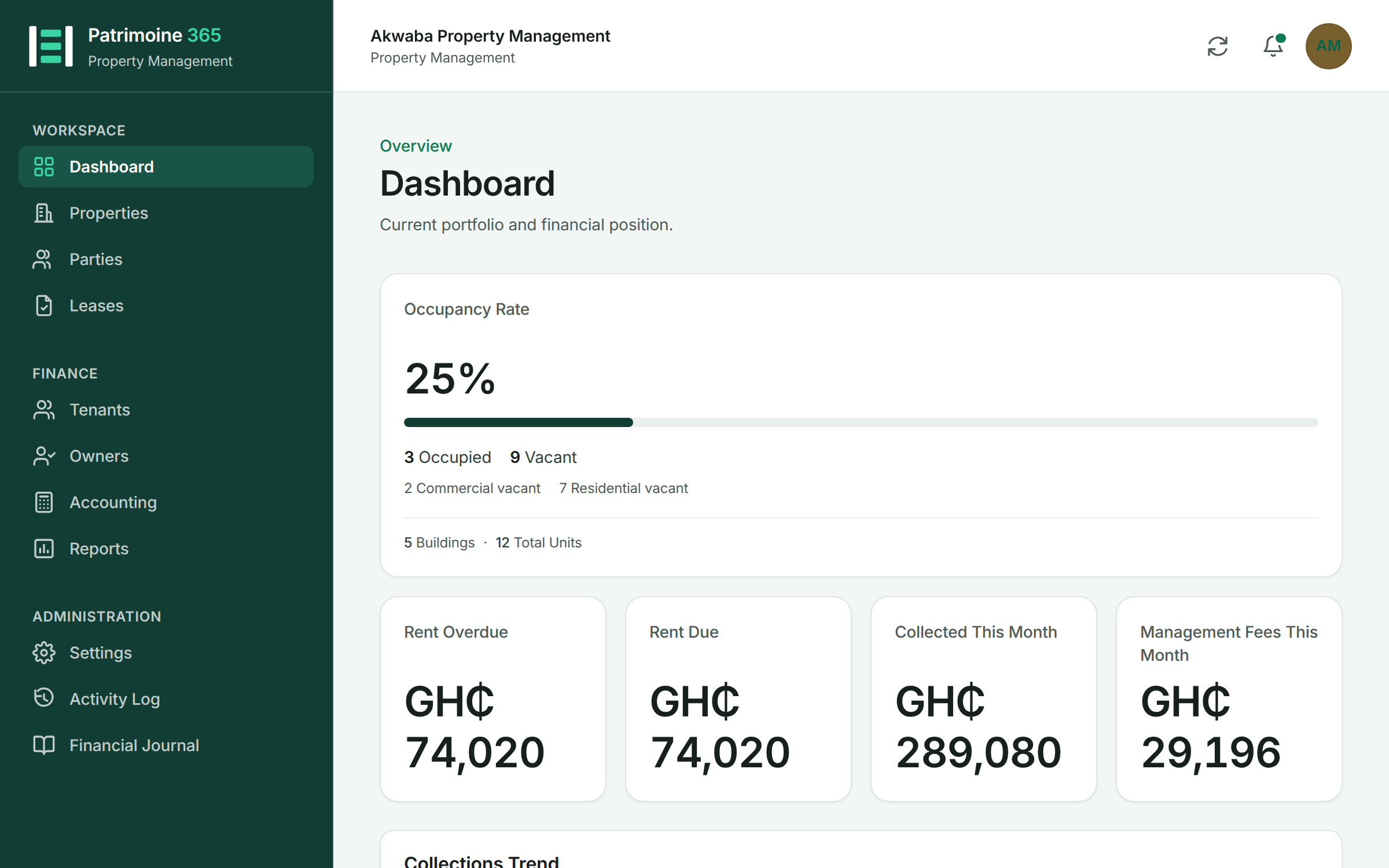Click the Patrimoine 365 logo icon

click(x=51, y=46)
